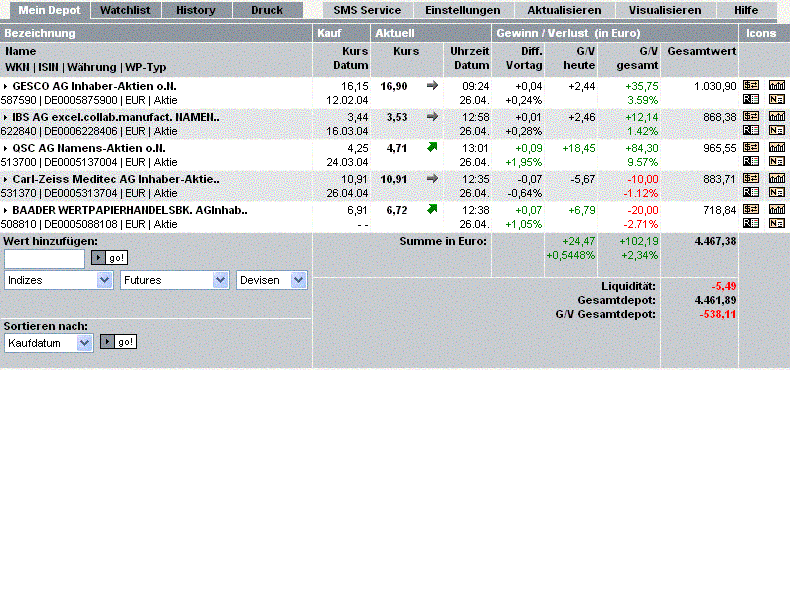The image size is (800, 600).
Task: Expand the BAADER Wertpapierhandelsbank row triangle
Action: click(5, 211)
